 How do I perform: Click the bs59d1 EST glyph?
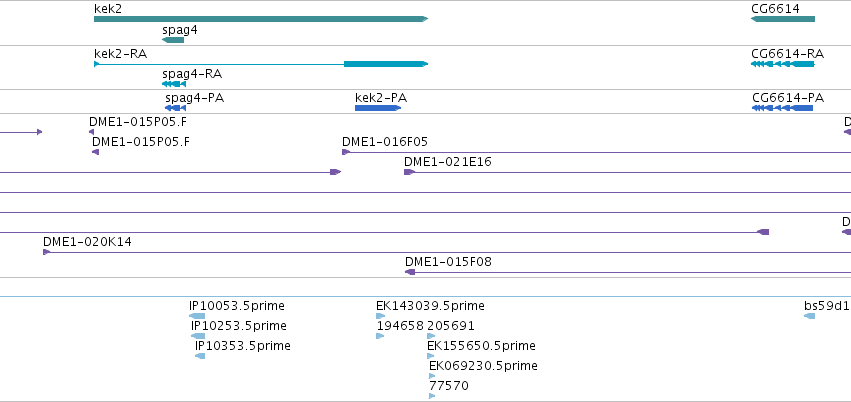coord(810,316)
